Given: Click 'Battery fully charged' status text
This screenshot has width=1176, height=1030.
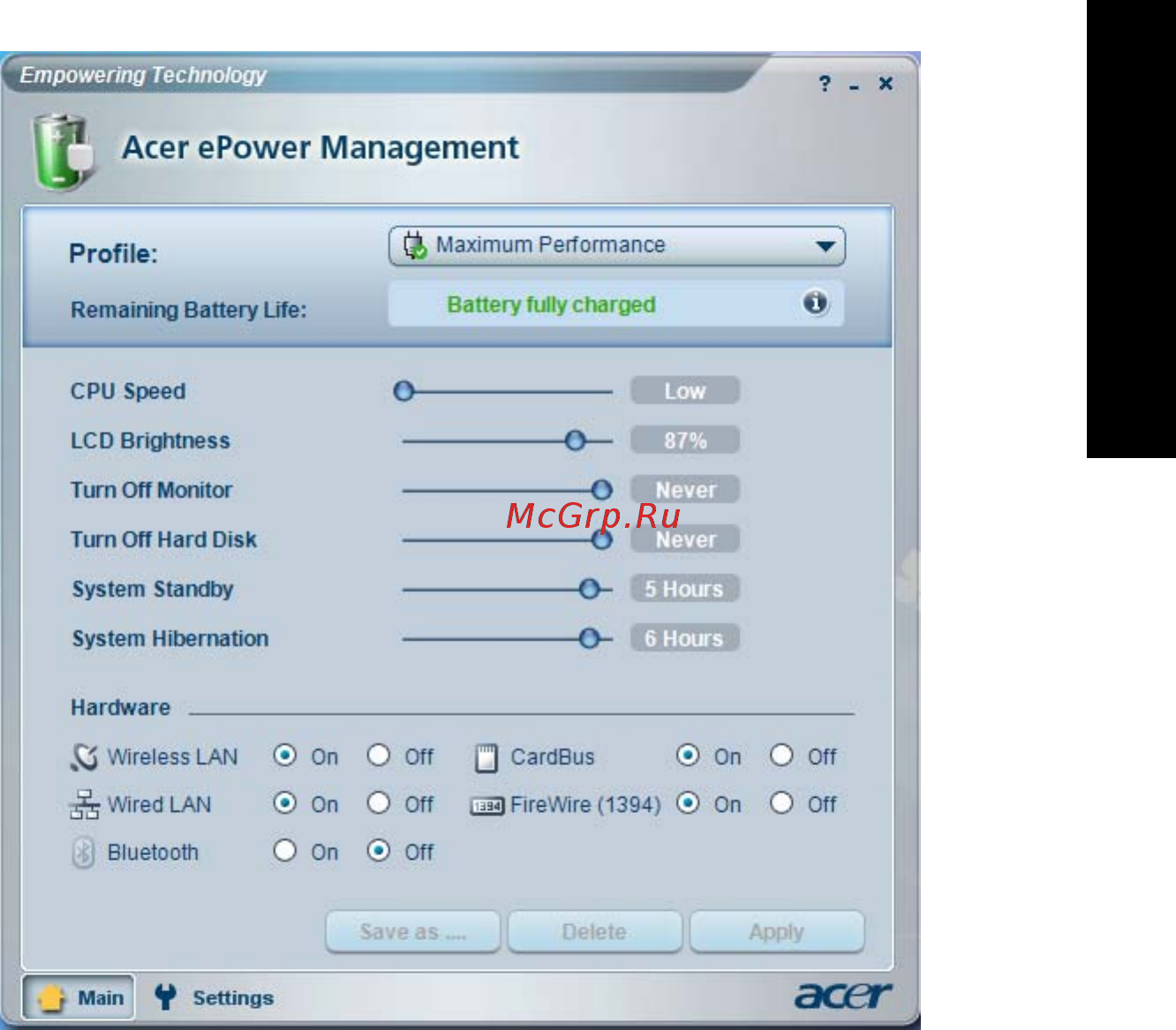Looking at the screenshot, I should [551, 304].
